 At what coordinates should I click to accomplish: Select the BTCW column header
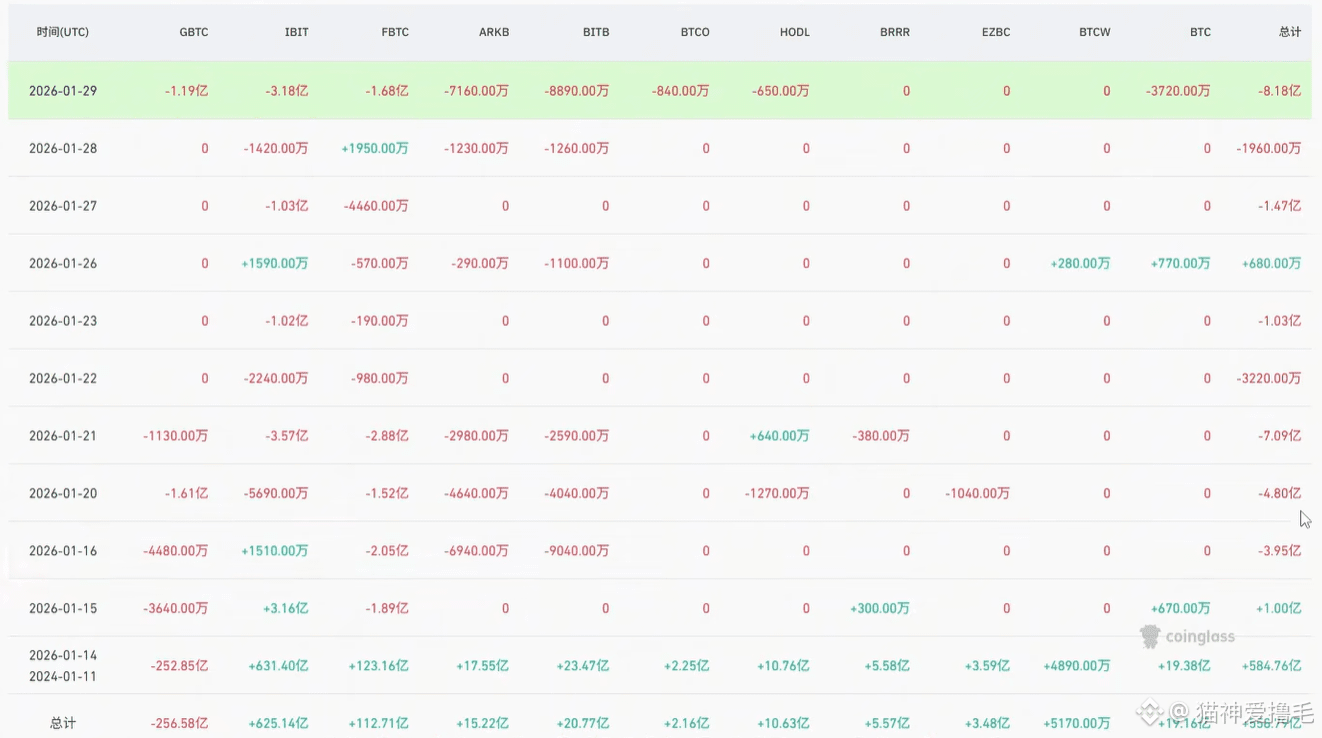point(1095,32)
